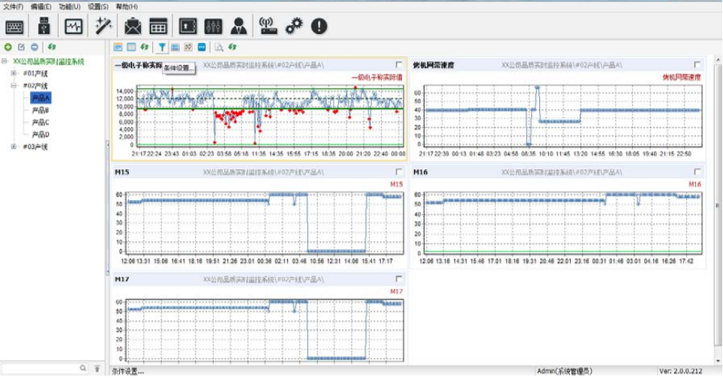Click the exclamation alert icon
Image resolution: width=723 pixels, height=378 pixels.
click(319, 26)
